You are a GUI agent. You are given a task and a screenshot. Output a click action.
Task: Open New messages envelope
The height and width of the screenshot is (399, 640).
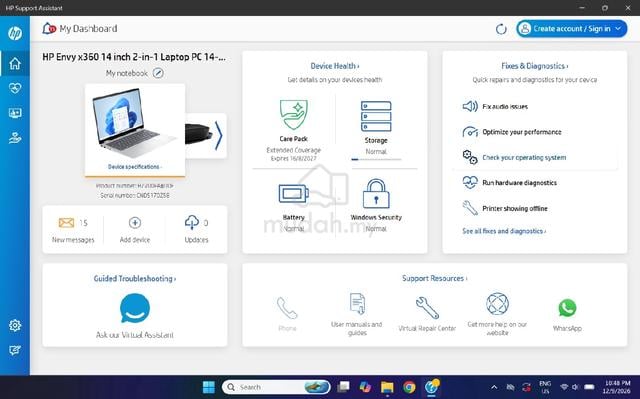point(66,223)
